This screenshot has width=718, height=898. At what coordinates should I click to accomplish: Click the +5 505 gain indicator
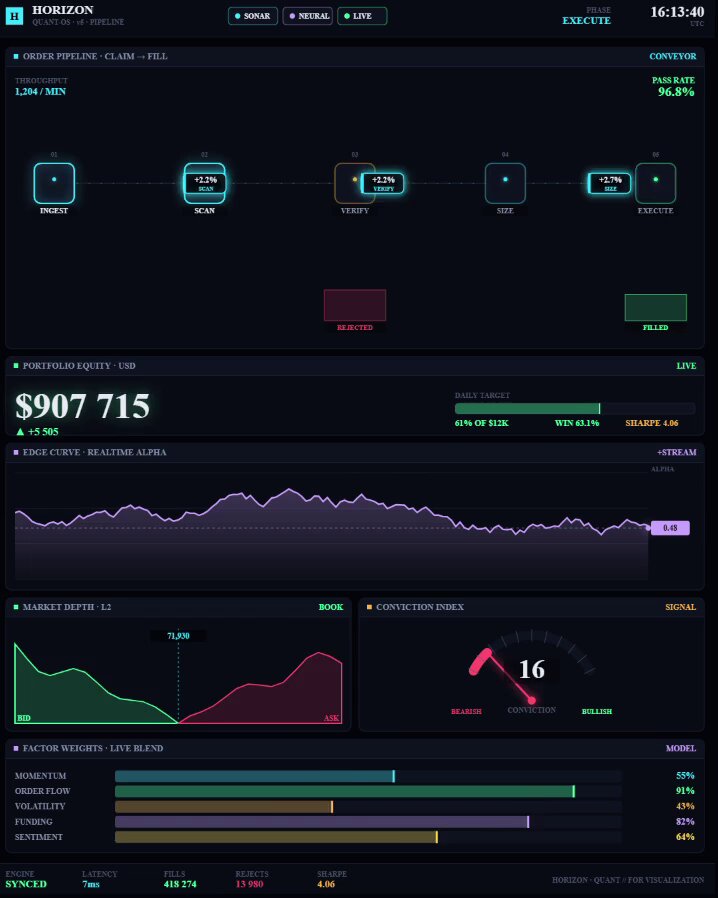(x=37, y=432)
